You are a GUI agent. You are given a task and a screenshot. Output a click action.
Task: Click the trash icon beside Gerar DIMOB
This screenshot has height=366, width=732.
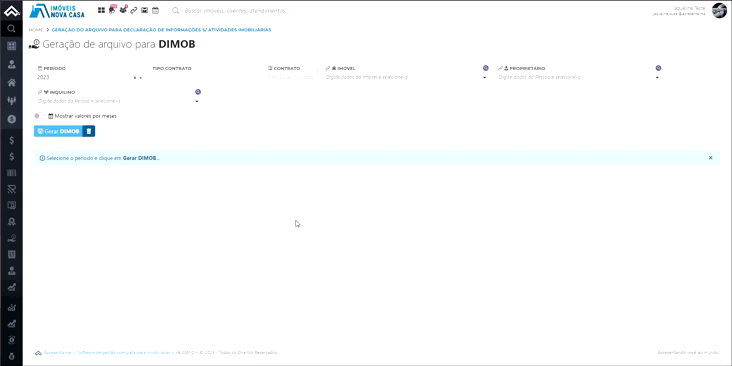point(89,132)
